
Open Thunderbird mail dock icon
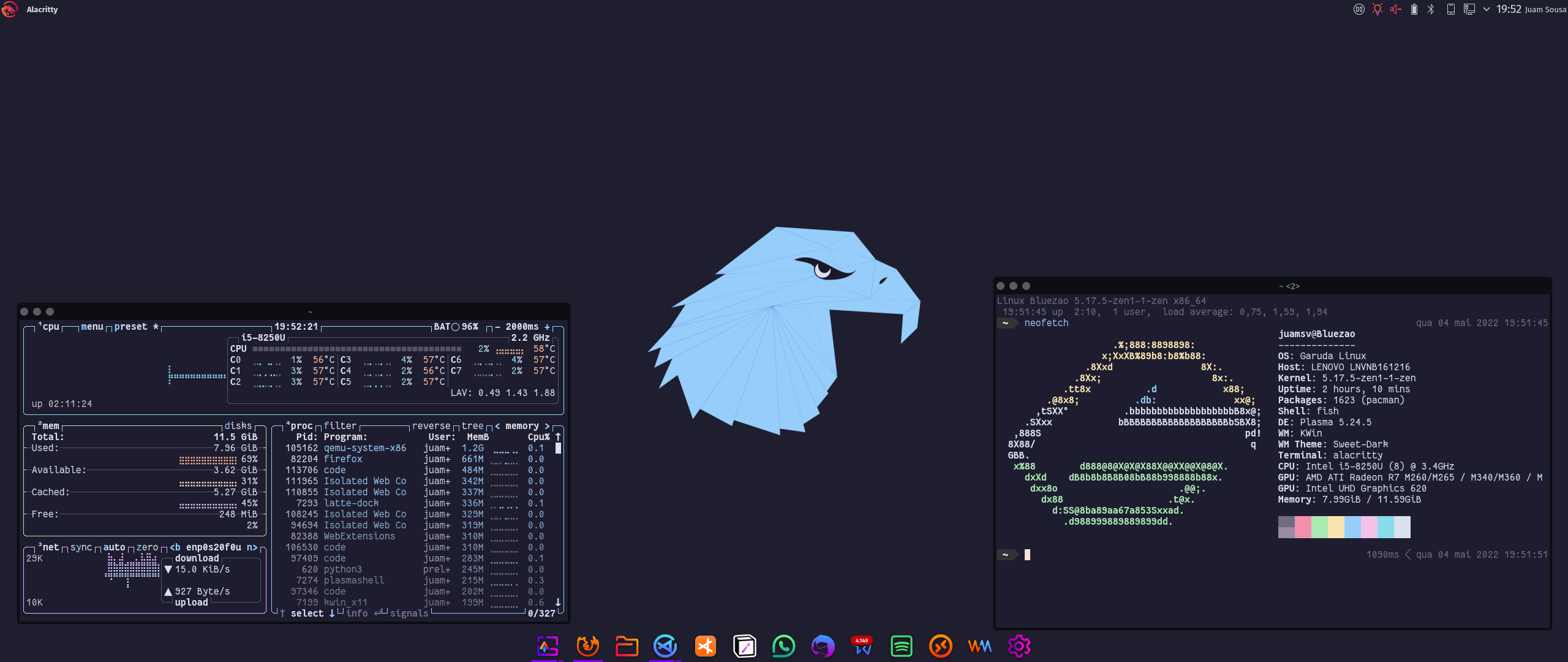pyautogui.click(x=823, y=646)
